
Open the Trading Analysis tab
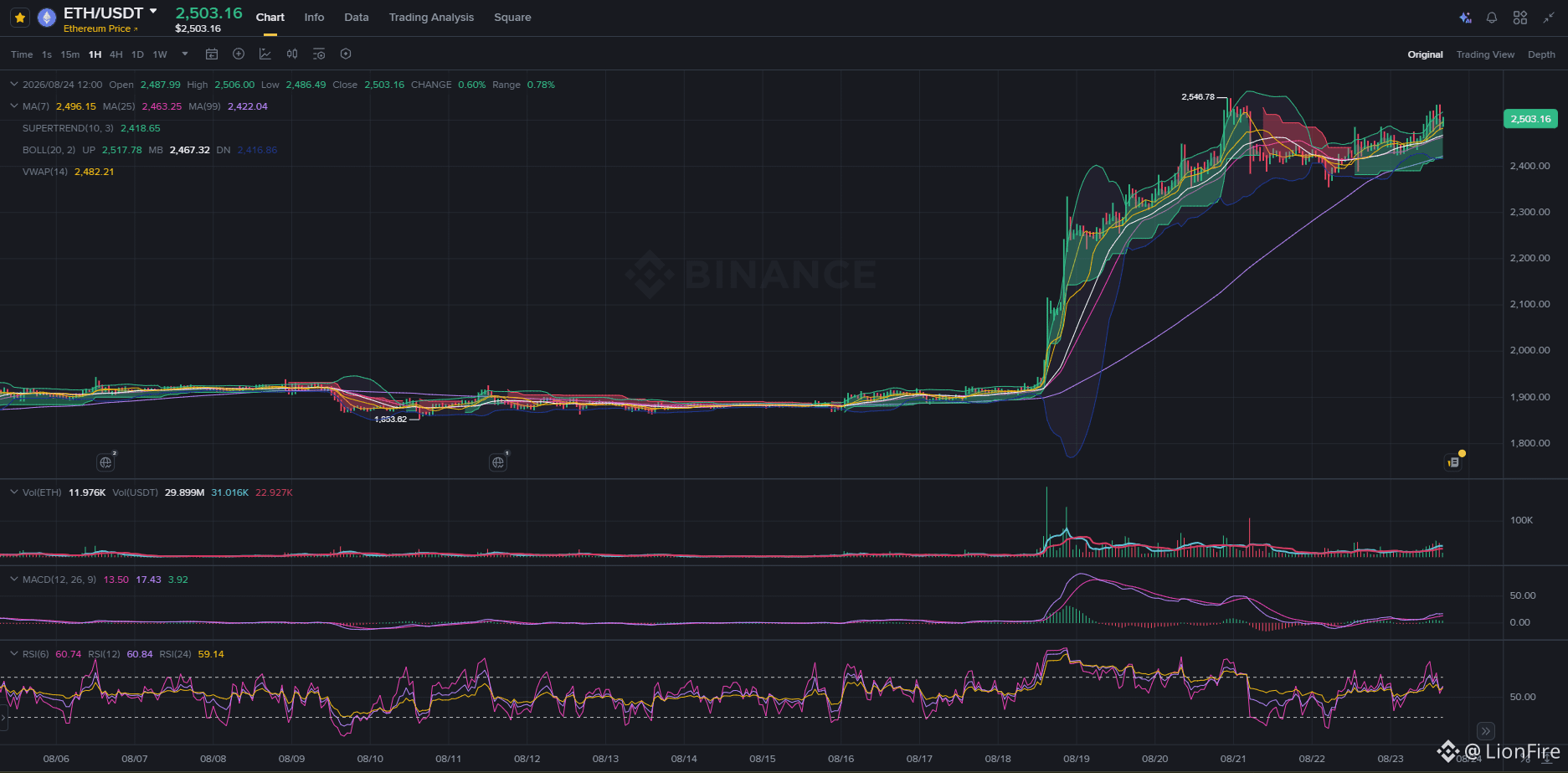(431, 18)
